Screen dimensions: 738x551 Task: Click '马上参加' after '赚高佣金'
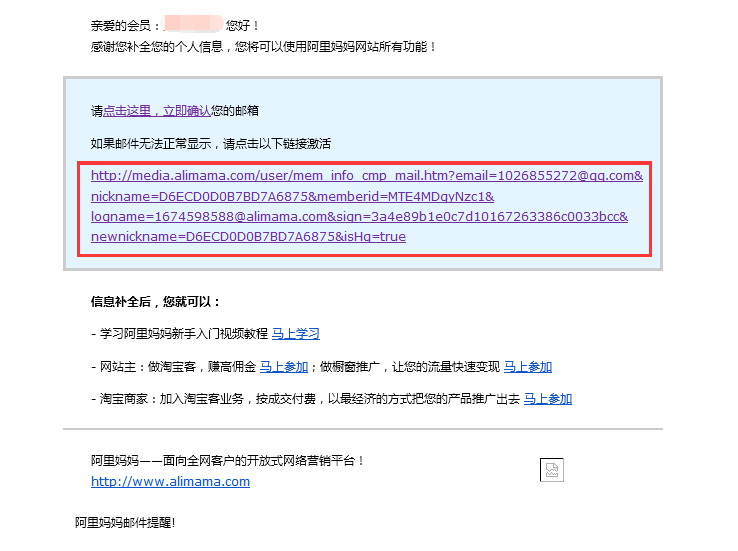coord(284,367)
